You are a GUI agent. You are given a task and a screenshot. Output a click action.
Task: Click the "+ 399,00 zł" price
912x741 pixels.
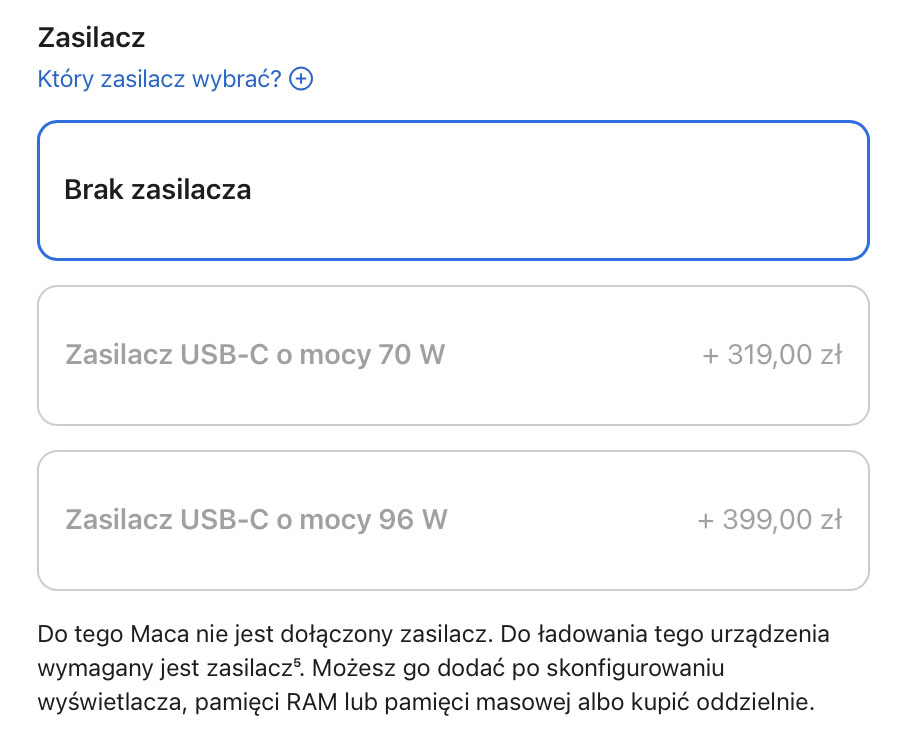(x=771, y=520)
